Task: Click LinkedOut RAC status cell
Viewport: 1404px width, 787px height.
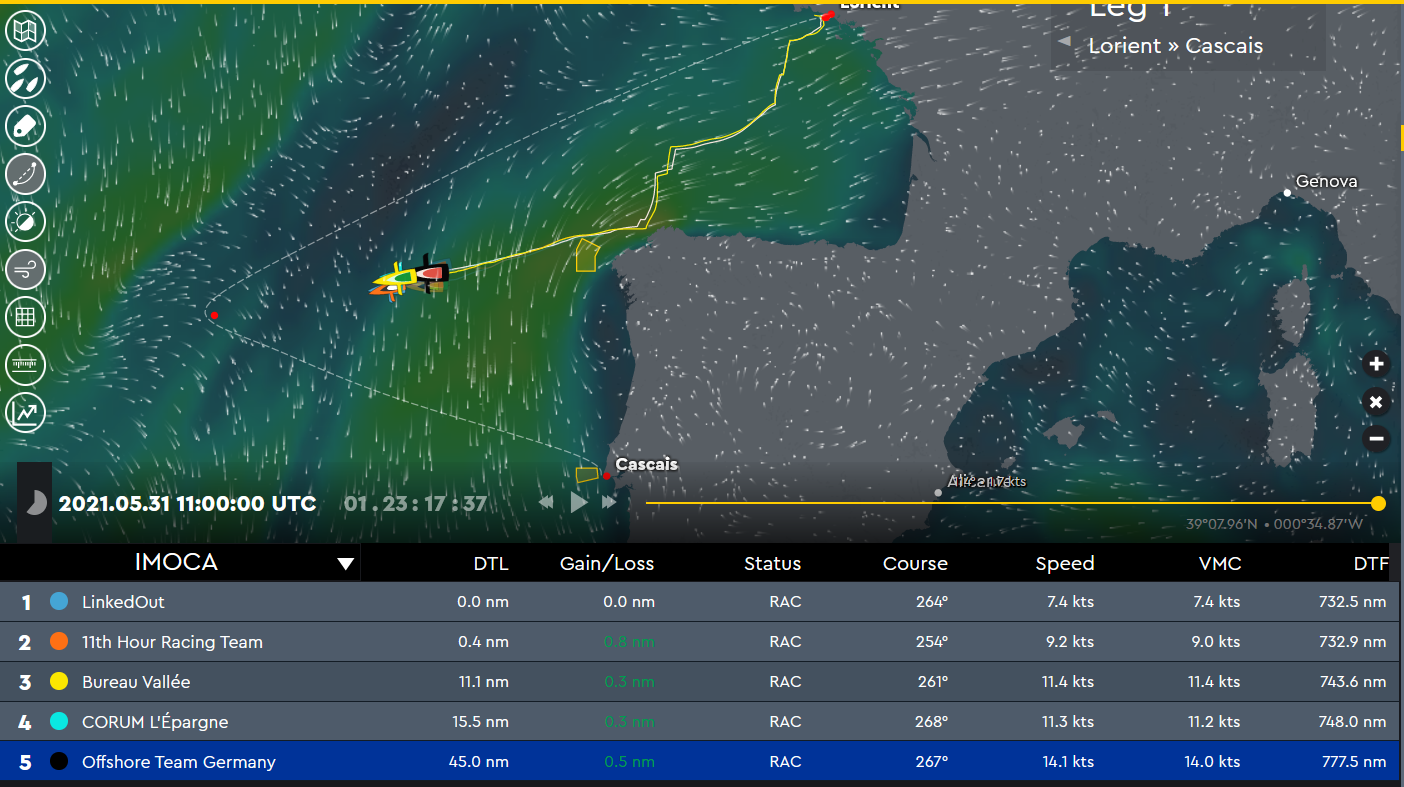Action: [x=785, y=602]
